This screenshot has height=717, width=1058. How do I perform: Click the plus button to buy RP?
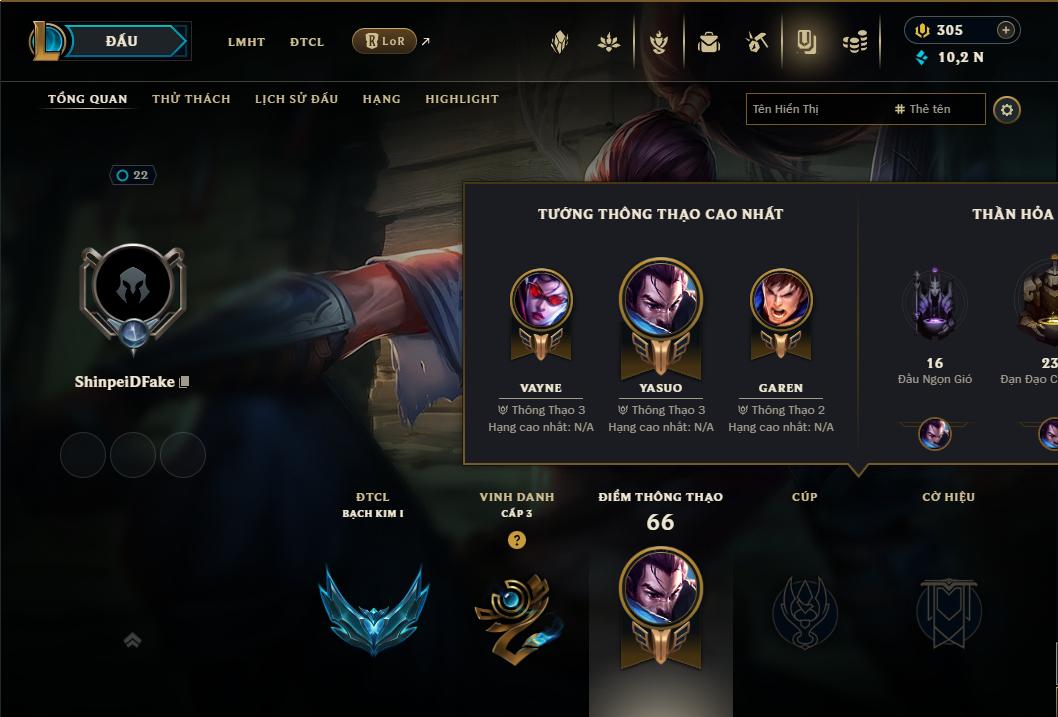tap(1005, 30)
